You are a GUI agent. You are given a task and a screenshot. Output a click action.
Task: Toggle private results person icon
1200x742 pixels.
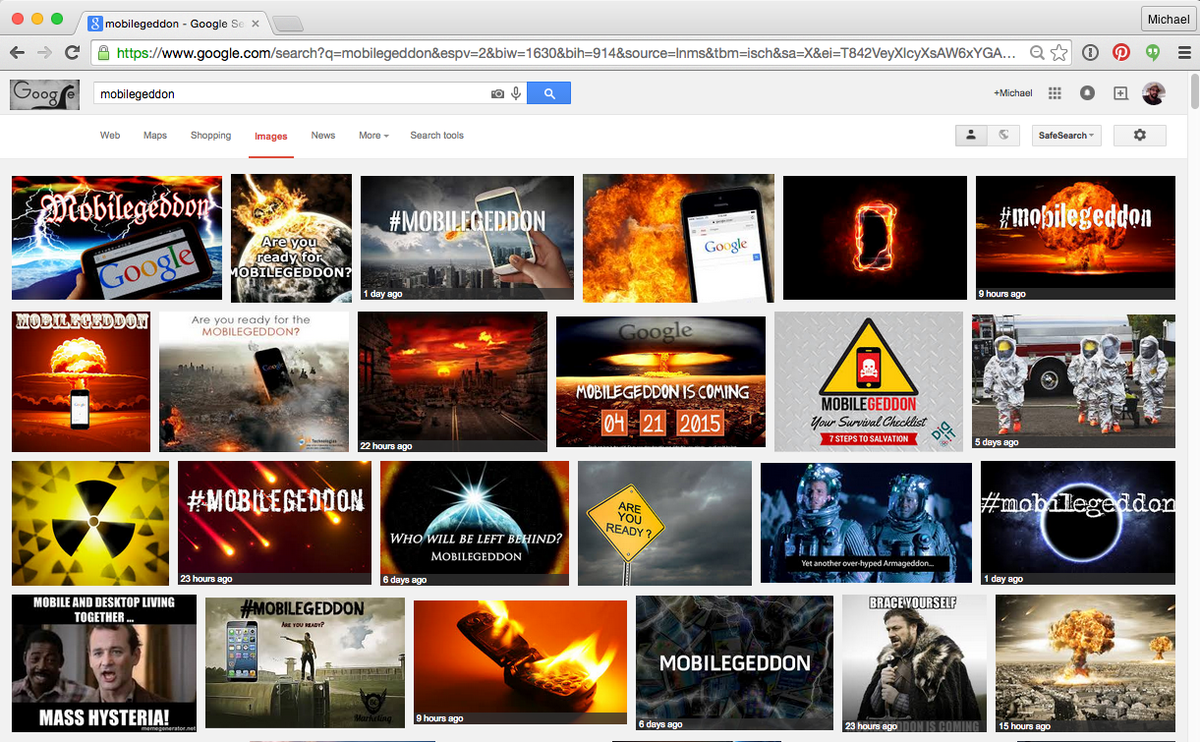[970, 135]
